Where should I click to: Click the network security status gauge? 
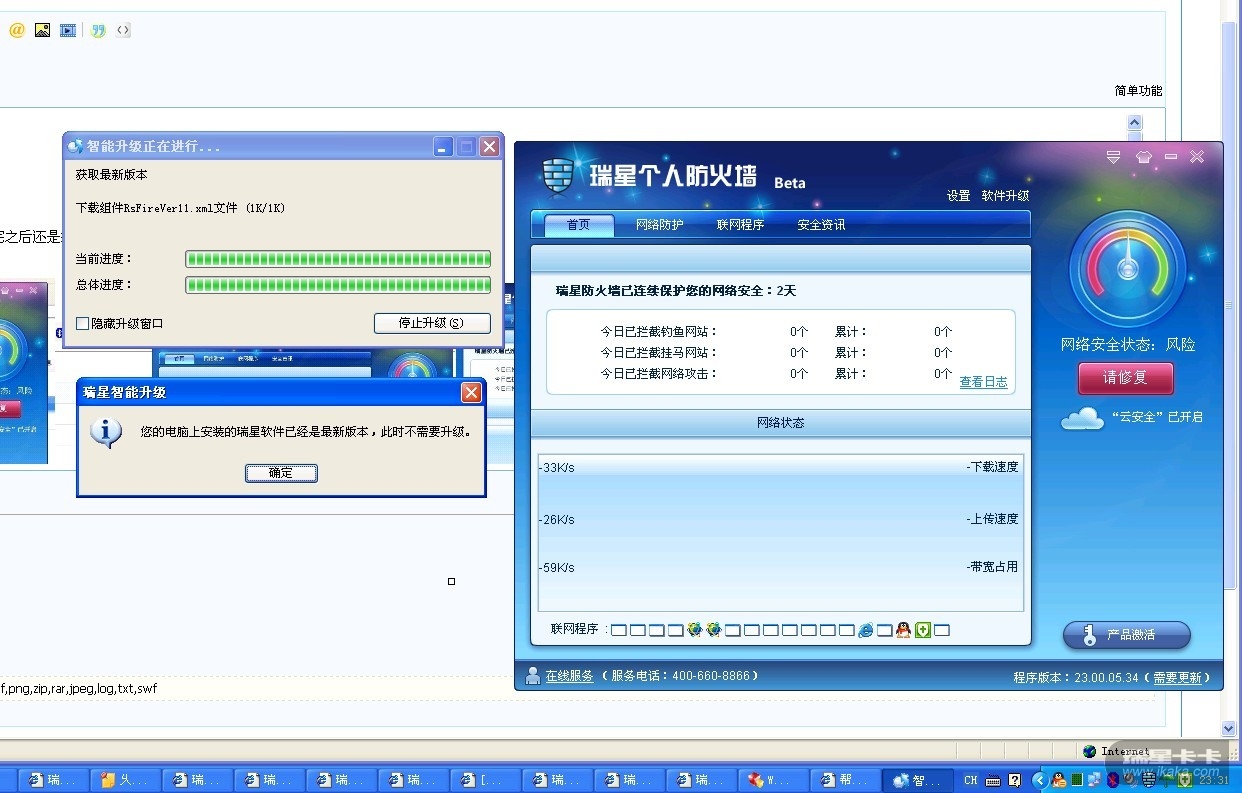point(1128,269)
